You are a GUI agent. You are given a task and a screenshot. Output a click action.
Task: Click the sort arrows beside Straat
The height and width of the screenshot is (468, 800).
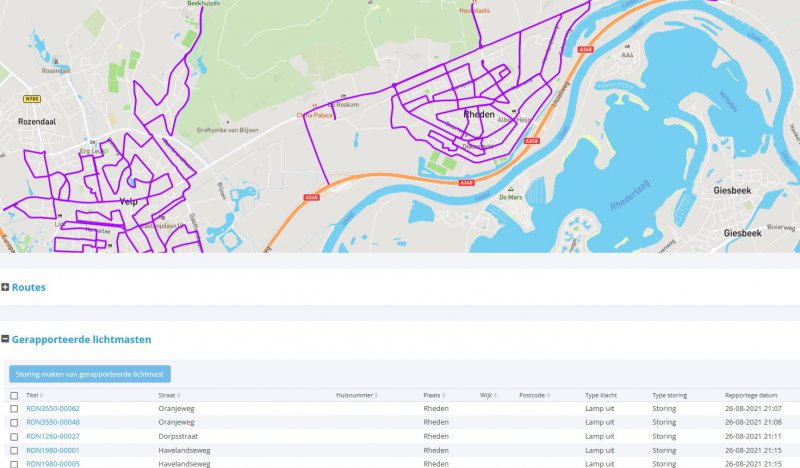pos(179,396)
